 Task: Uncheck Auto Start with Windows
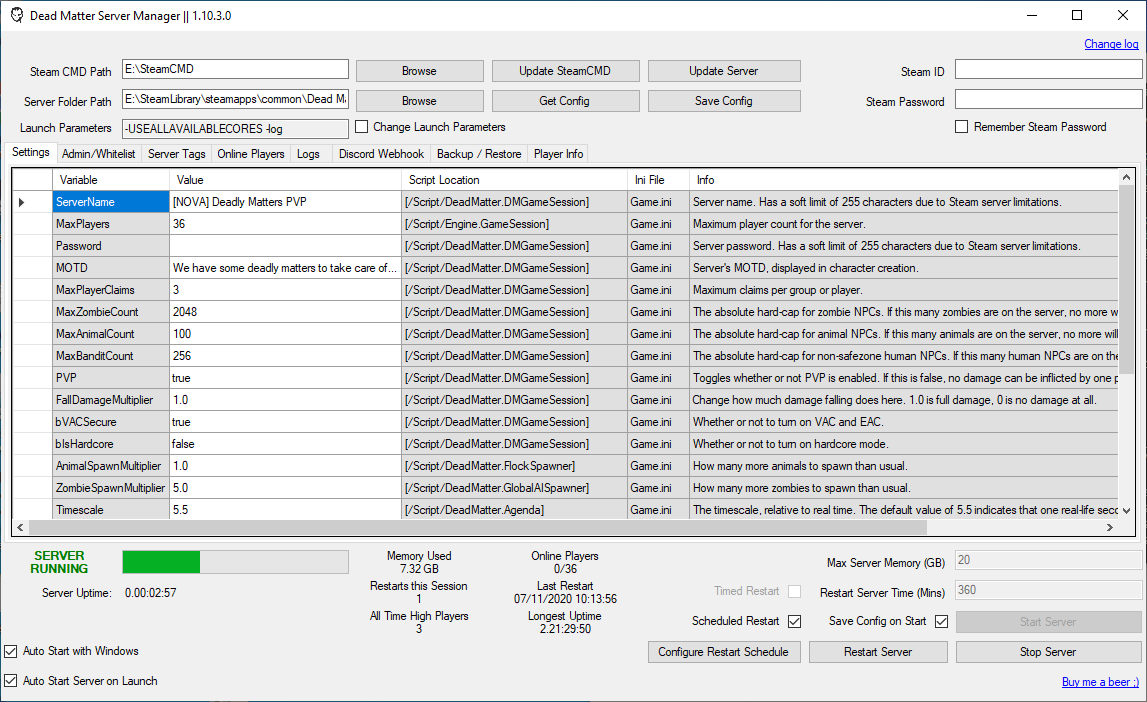[9, 650]
